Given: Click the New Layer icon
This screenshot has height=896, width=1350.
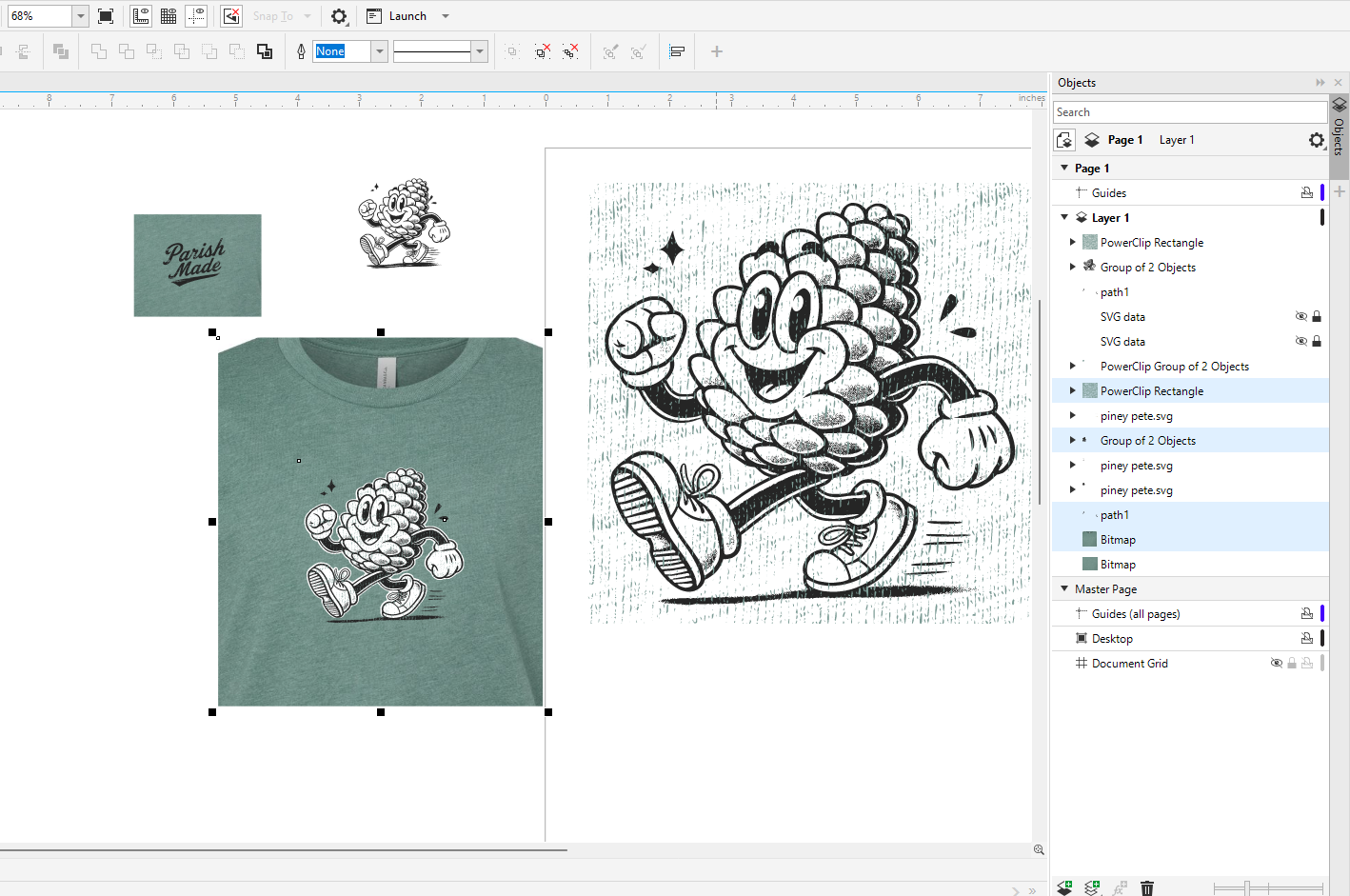Looking at the screenshot, I should [1064, 887].
